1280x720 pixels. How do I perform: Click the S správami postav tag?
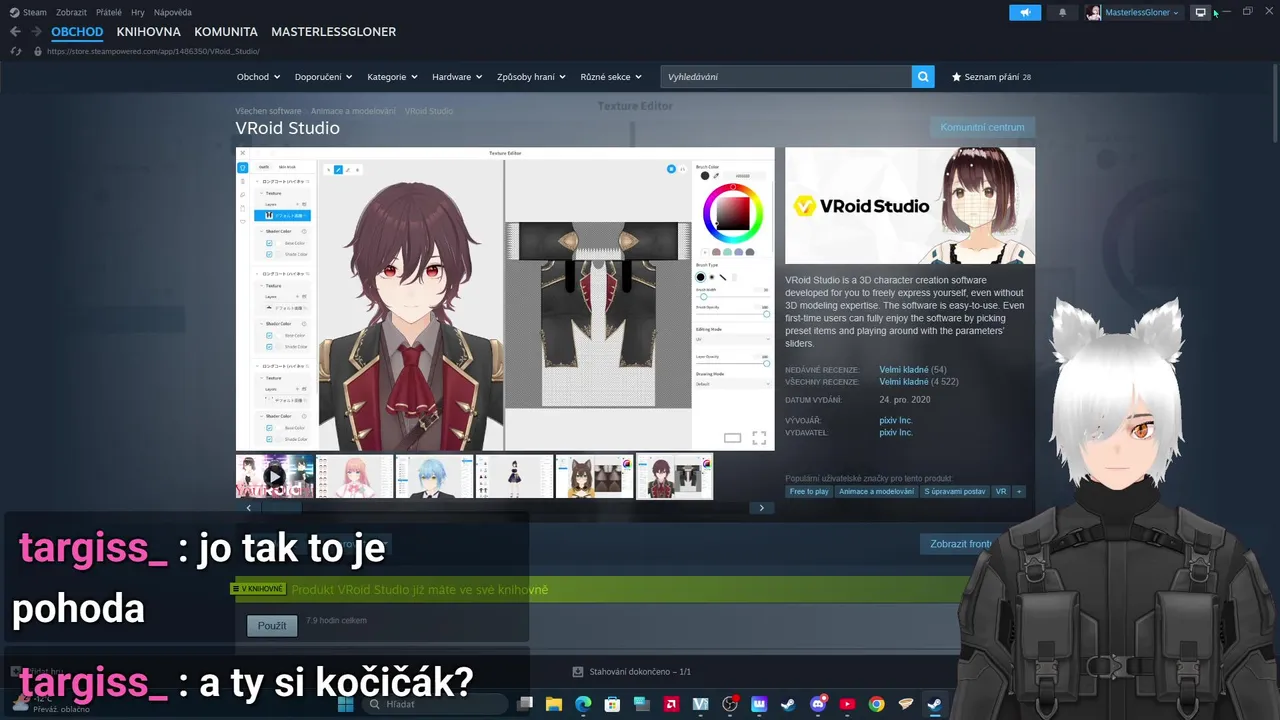pos(954,492)
